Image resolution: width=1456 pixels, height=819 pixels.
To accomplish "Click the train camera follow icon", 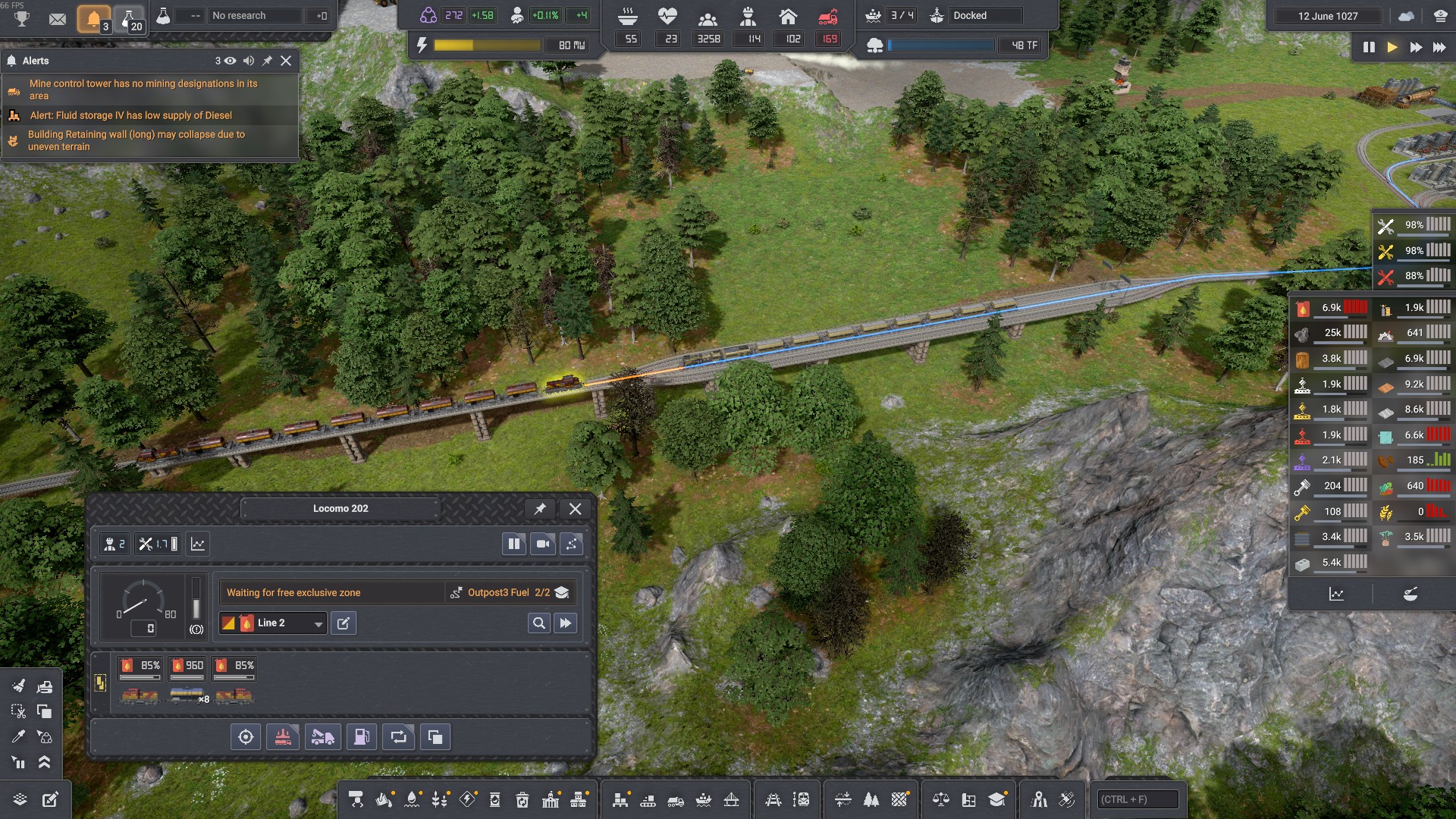I will [x=543, y=544].
